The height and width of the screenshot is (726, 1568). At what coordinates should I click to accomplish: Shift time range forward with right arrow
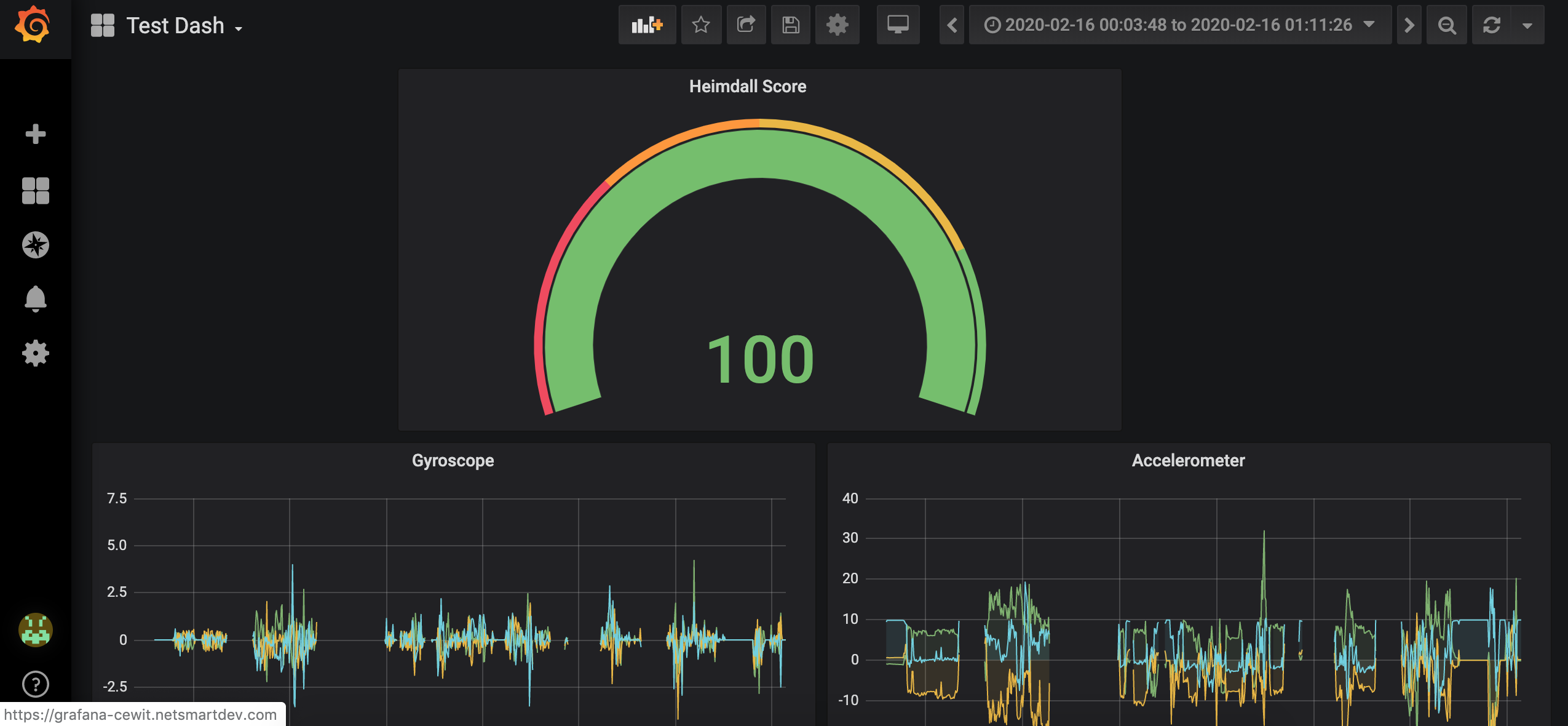click(x=1409, y=25)
